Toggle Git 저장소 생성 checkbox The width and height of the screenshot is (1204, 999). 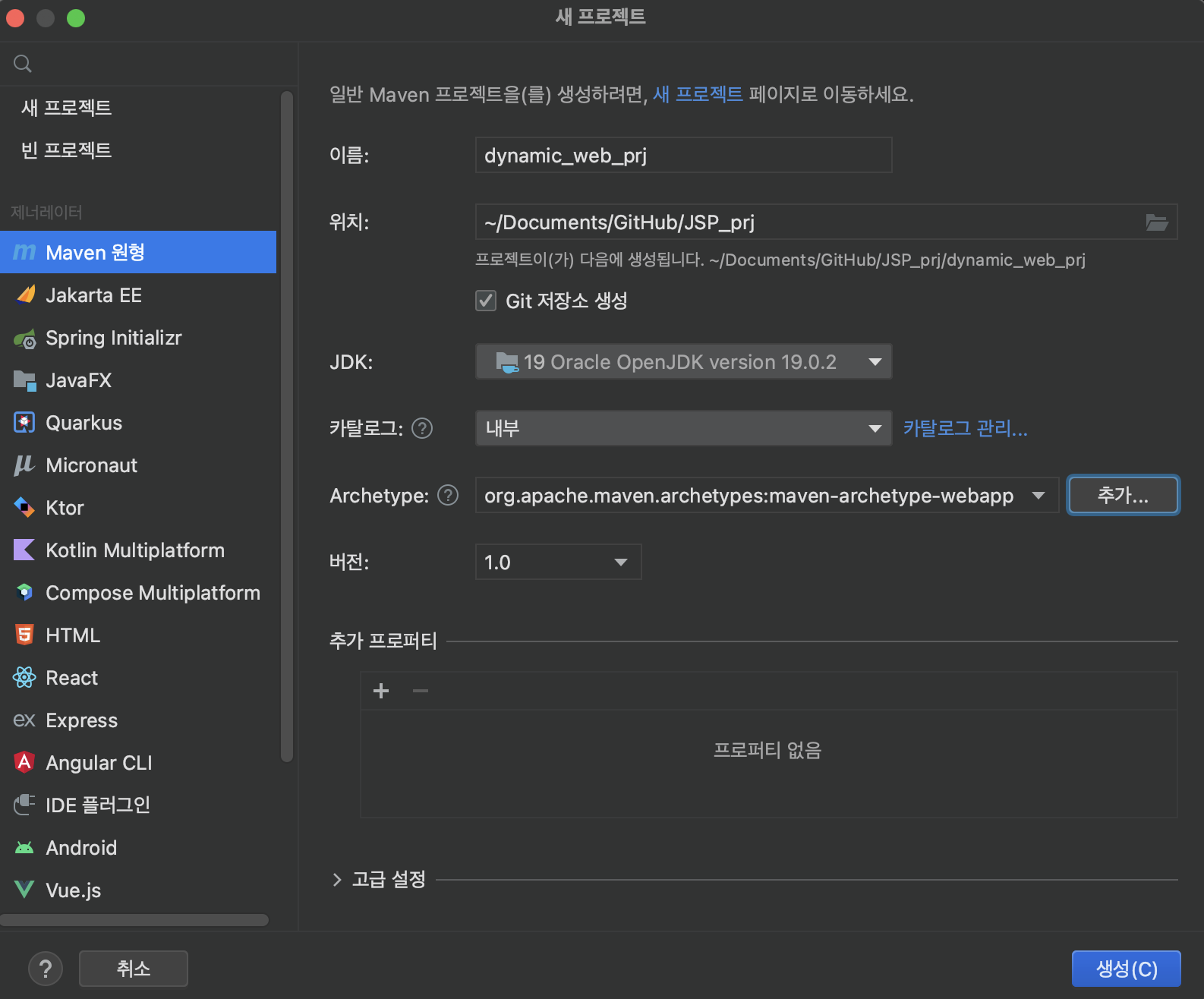486,301
